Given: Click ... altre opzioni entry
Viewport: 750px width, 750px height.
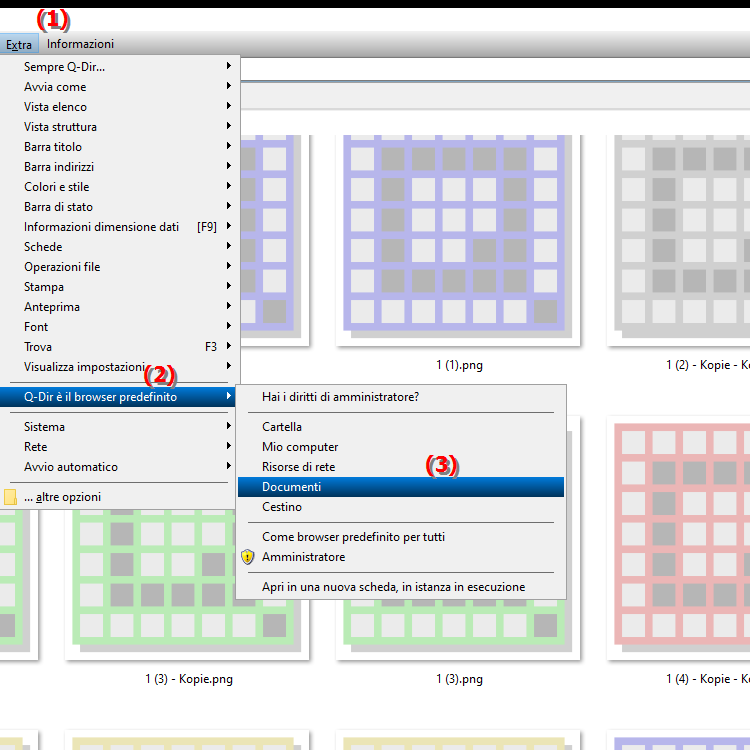Looking at the screenshot, I should click(119, 497).
